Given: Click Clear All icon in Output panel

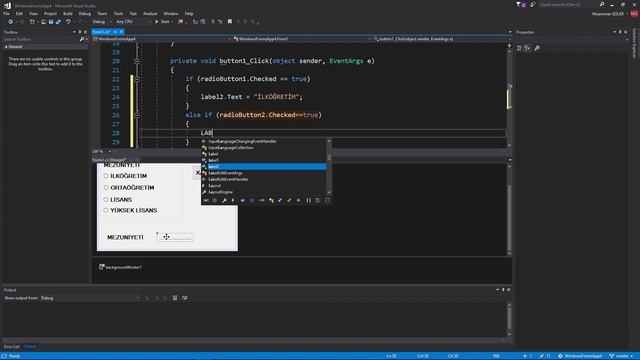Looking at the screenshot, I should click(x=175, y=298).
